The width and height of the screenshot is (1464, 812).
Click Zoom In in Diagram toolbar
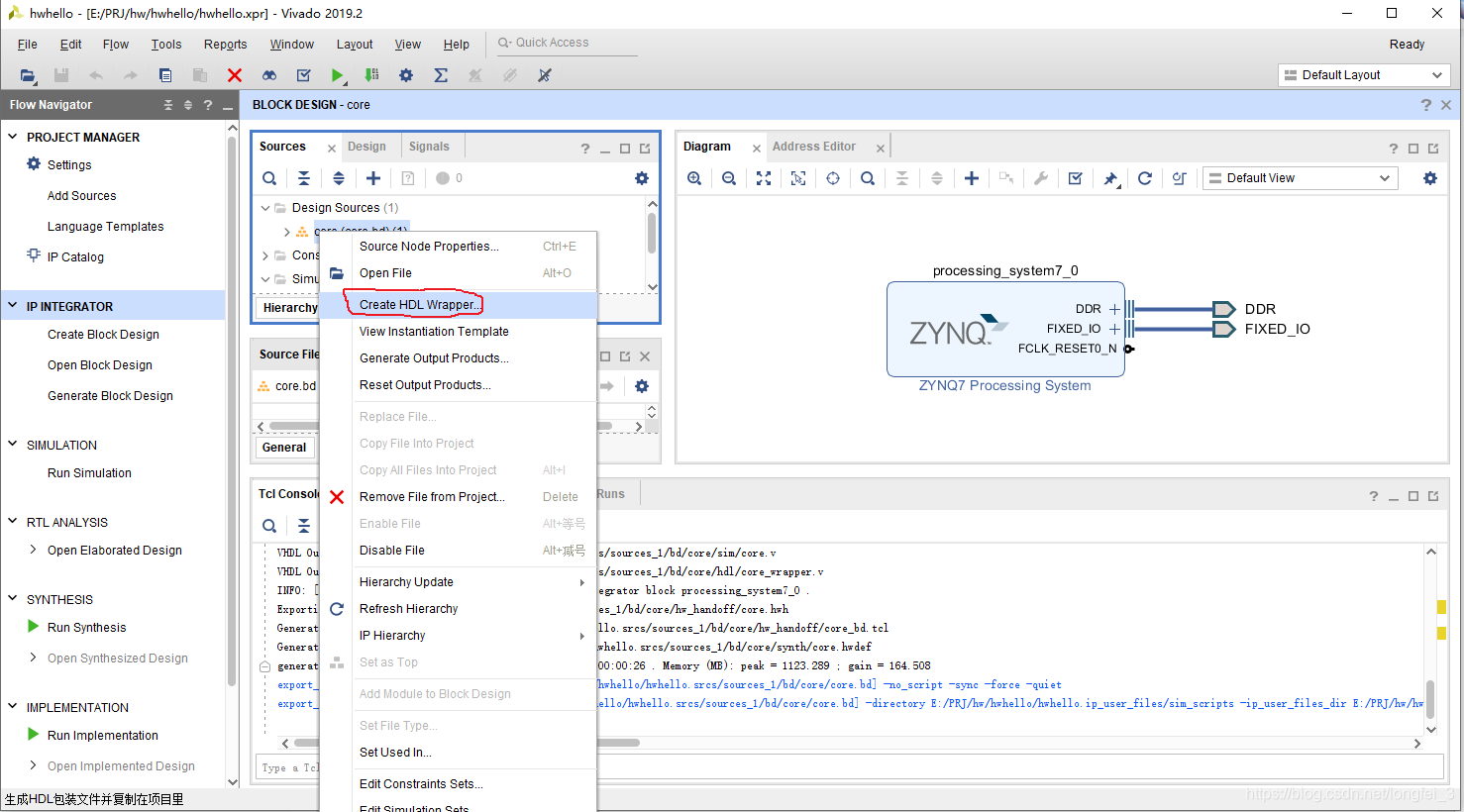pos(694,178)
